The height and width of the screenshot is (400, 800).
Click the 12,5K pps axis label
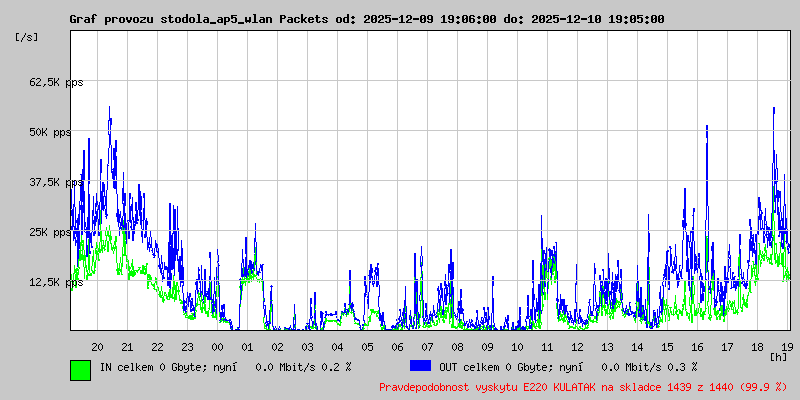(56, 283)
